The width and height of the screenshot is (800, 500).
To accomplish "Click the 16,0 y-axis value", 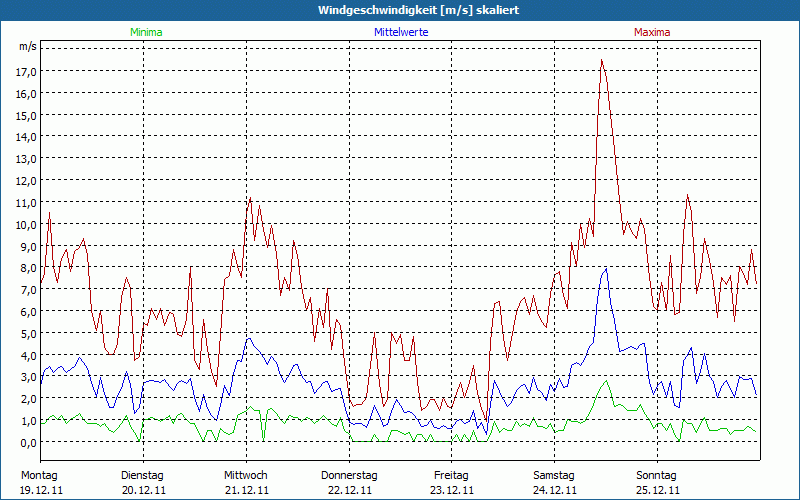I will coord(26,94).
